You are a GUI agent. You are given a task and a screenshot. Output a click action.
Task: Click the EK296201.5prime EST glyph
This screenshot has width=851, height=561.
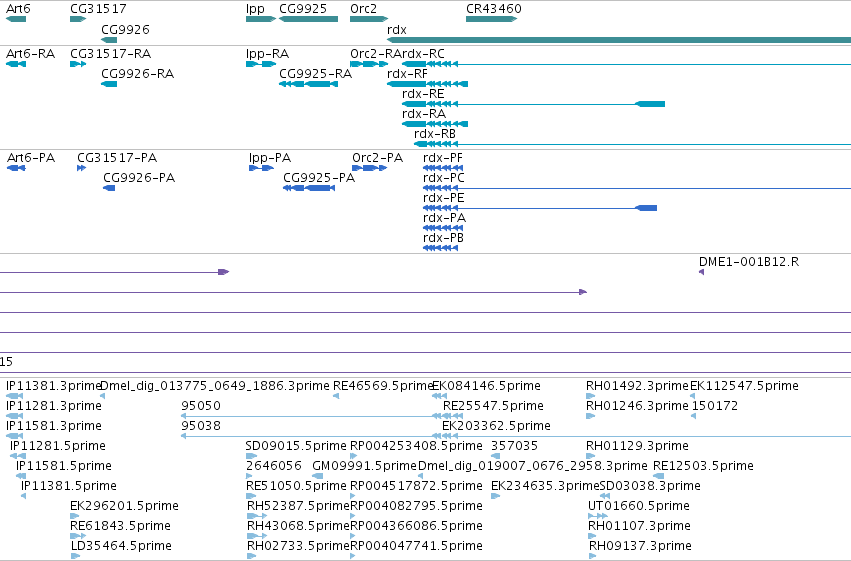point(74,516)
